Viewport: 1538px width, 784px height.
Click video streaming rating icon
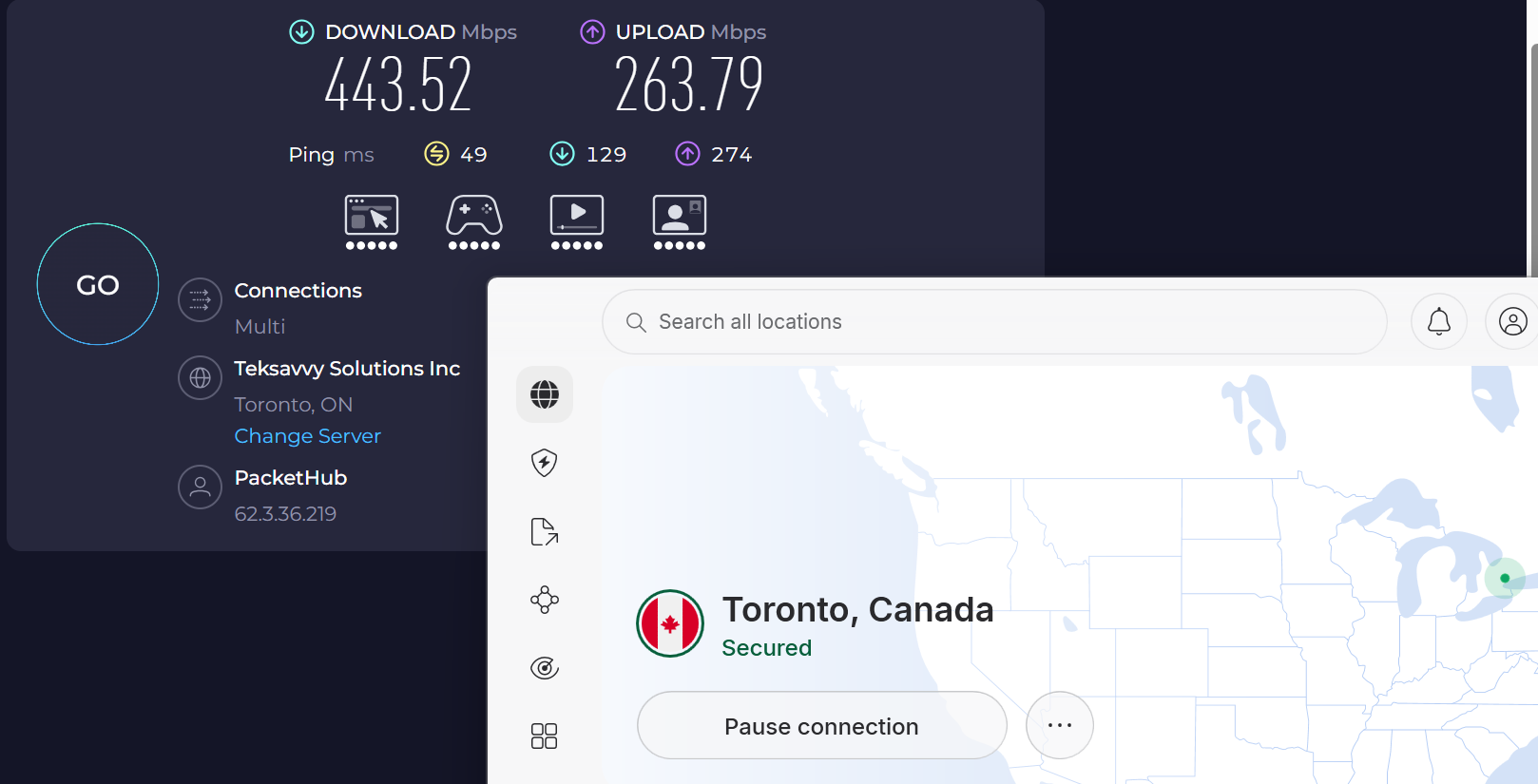577,216
